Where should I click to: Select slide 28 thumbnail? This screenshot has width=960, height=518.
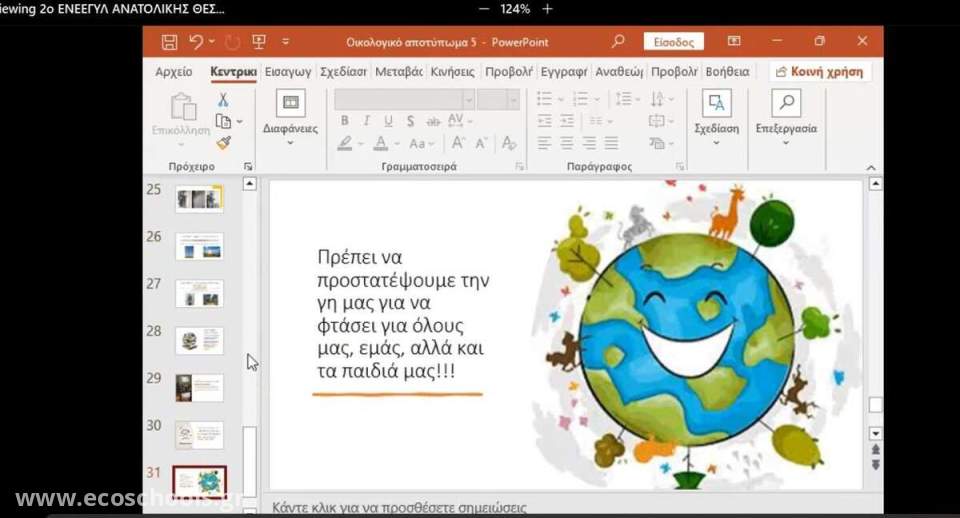pos(199,340)
